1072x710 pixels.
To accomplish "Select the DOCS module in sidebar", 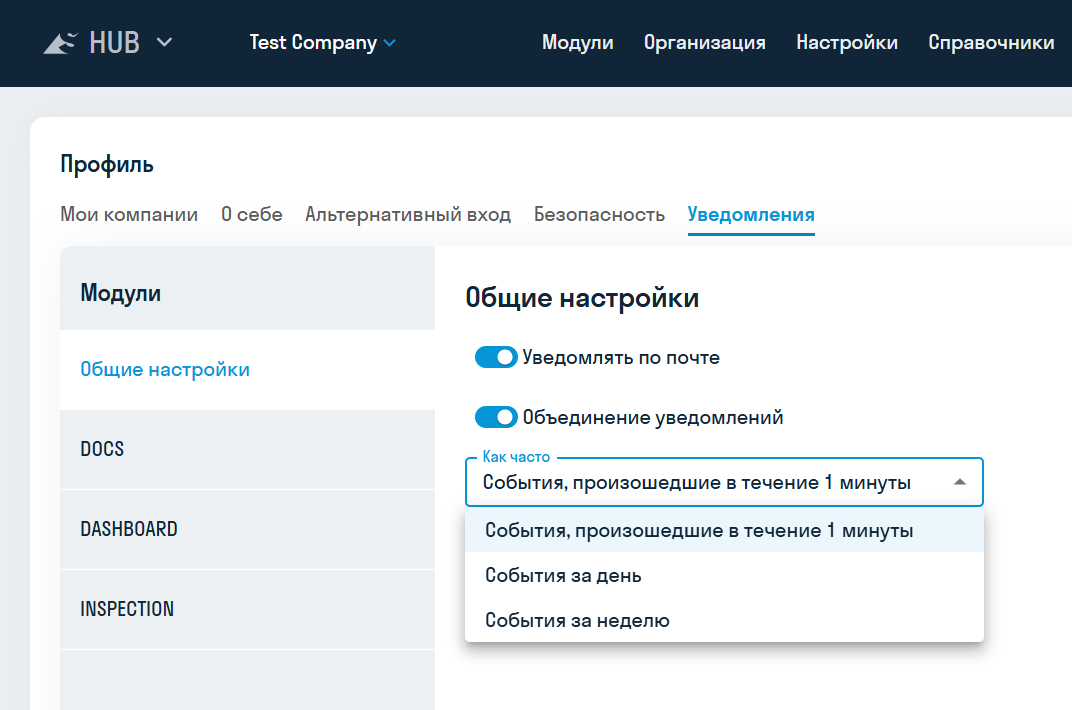I will [247, 450].
